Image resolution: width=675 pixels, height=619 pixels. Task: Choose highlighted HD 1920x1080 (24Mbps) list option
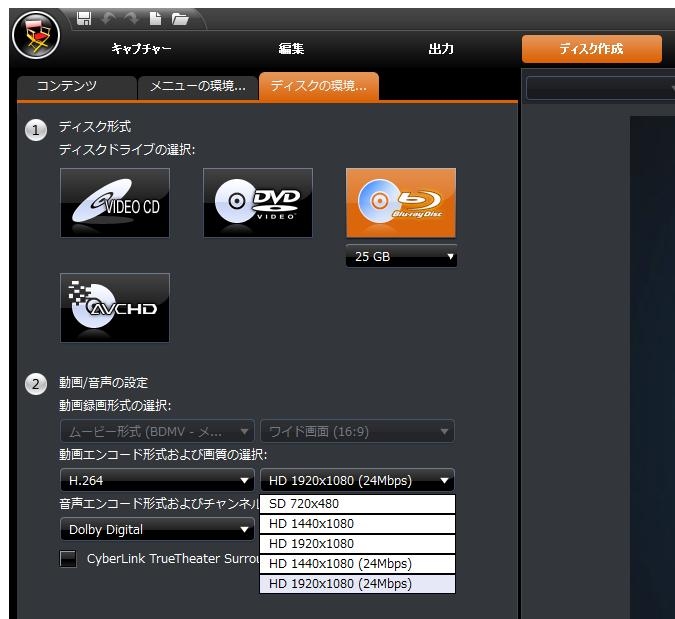357,584
